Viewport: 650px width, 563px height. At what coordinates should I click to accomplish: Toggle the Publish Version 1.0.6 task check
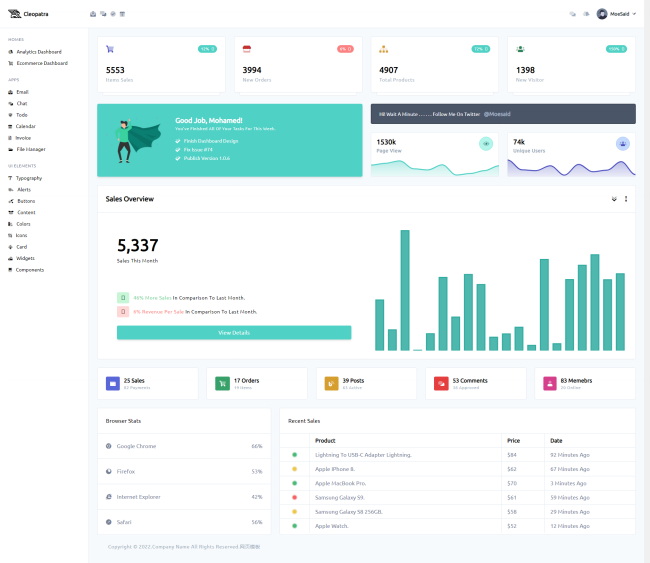(x=178, y=158)
